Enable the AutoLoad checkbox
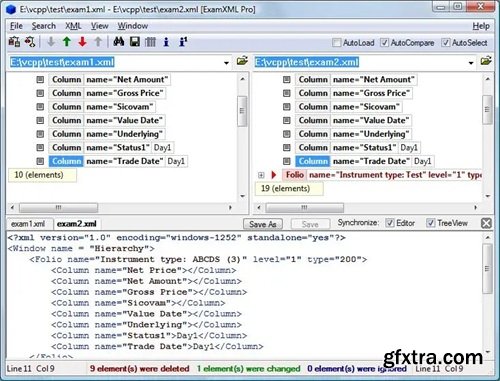 [x=337, y=43]
